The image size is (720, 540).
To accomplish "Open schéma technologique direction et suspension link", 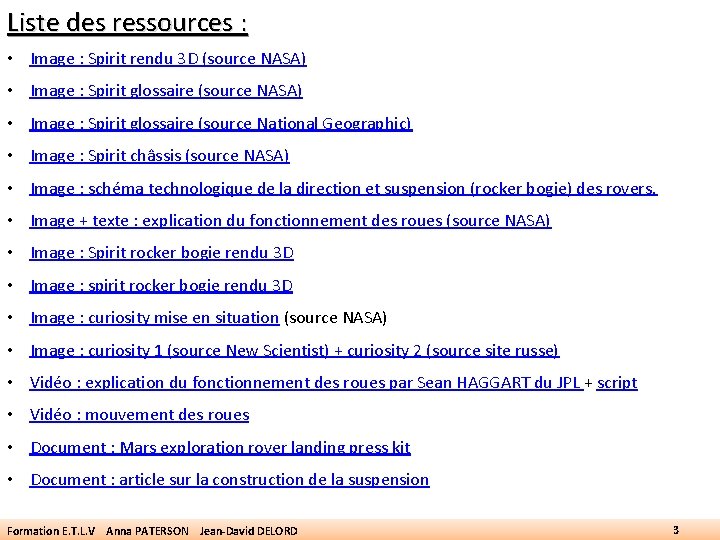I will (343, 188).
